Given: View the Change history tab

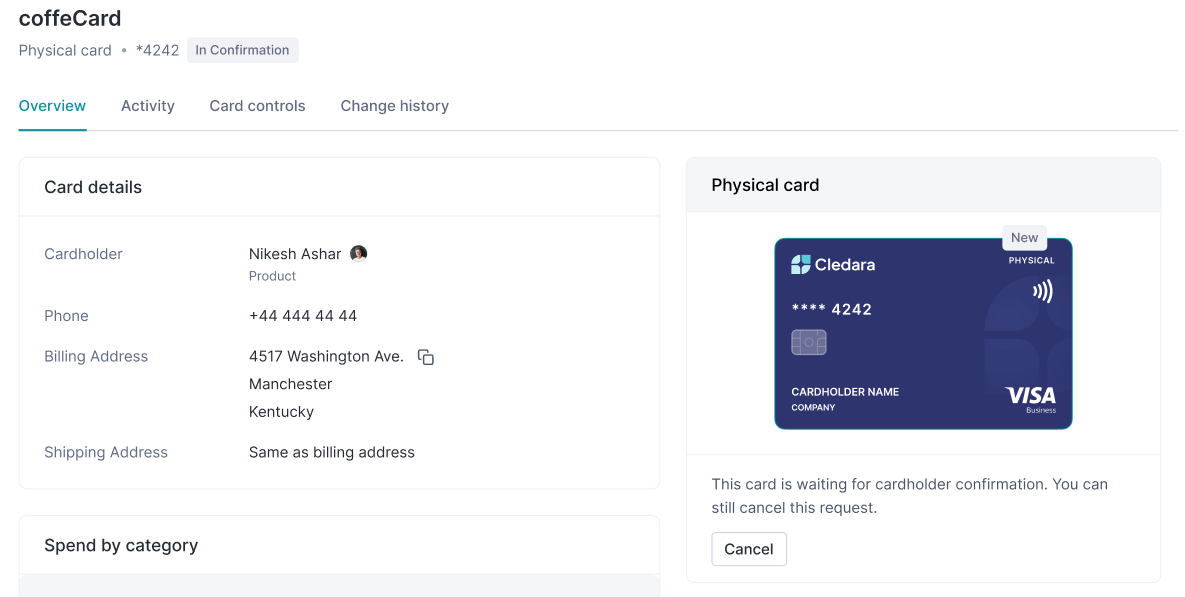Looking at the screenshot, I should coord(394,106).
